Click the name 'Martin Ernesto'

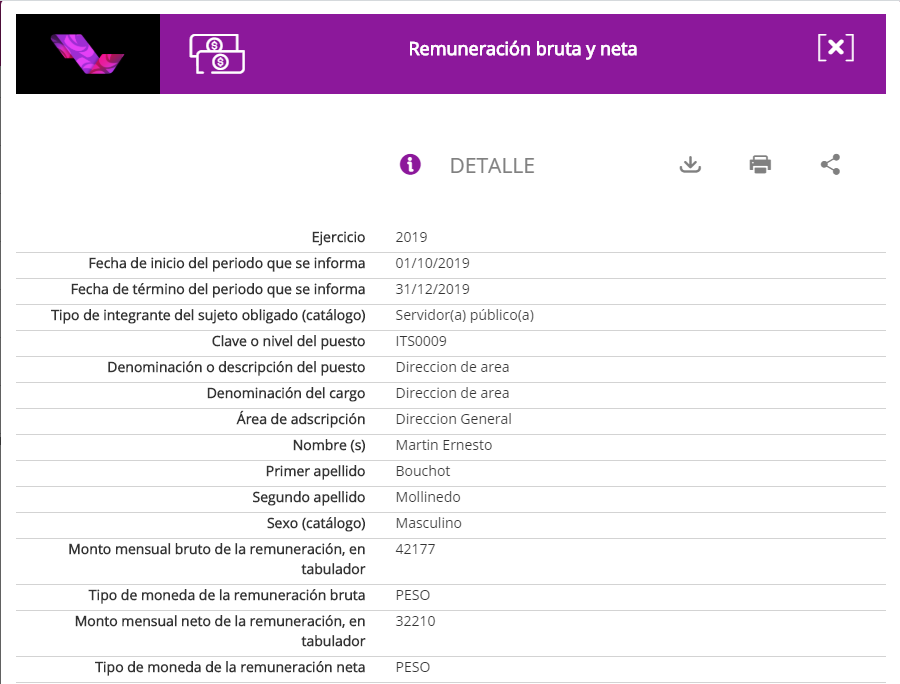pyautogui.click(x=444, y=445)
